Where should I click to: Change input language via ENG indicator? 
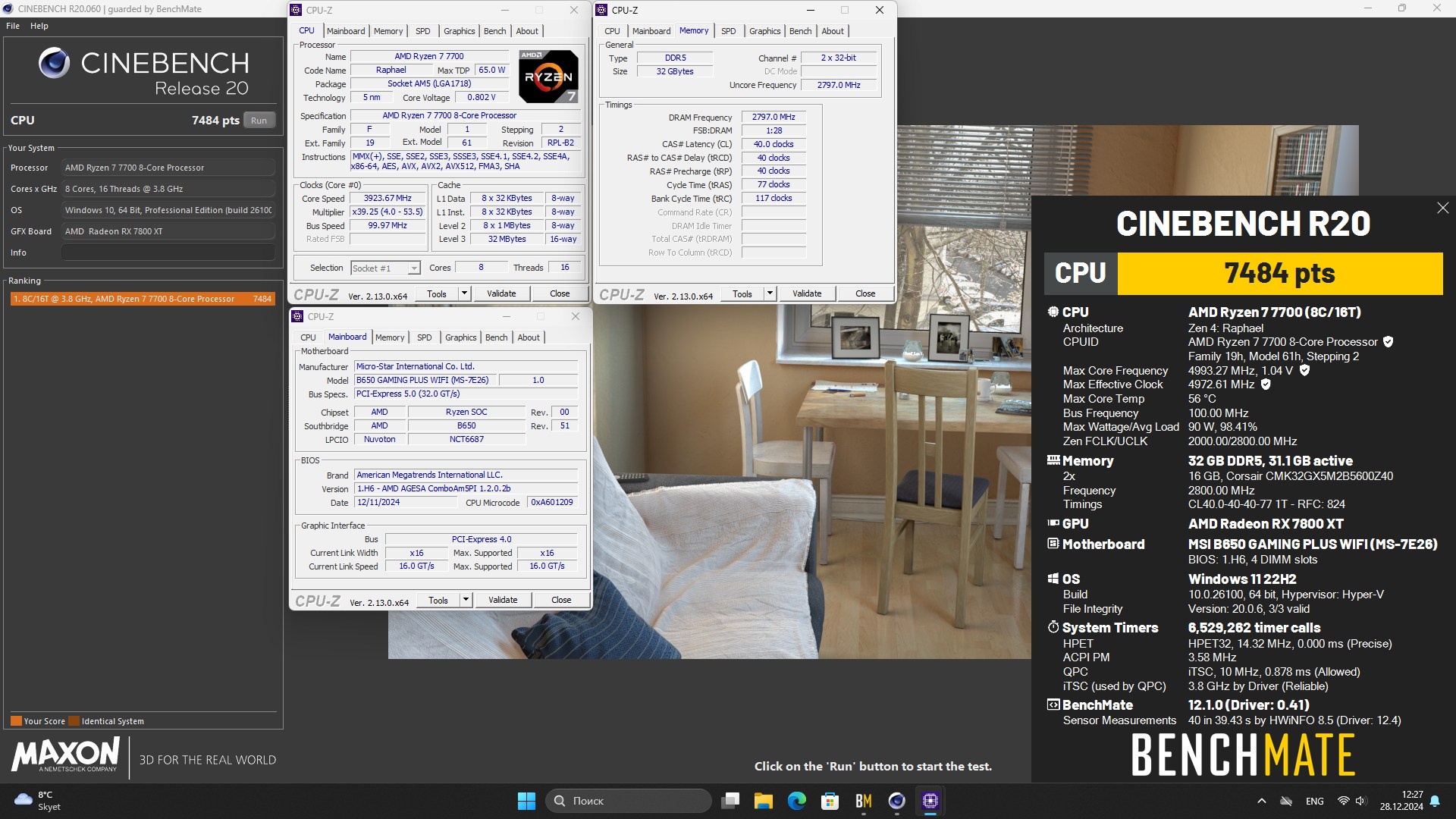tap(1315, 801)
